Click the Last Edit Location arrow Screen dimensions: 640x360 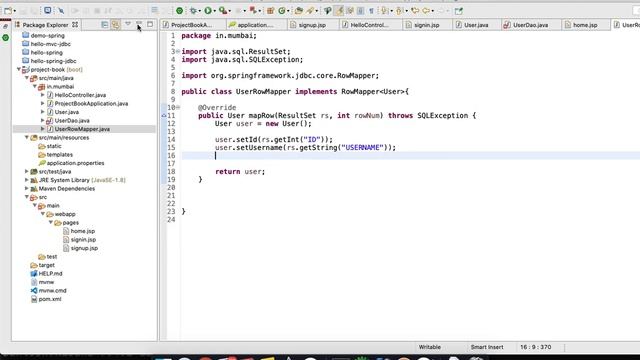pos(415,11)
